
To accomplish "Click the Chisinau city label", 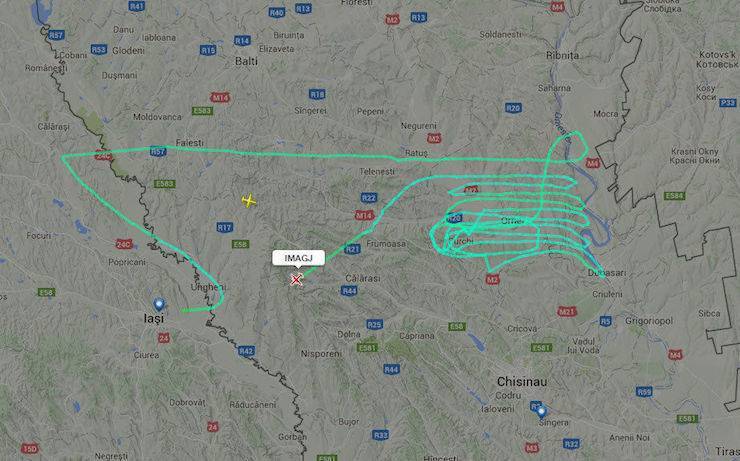I will tap(522, 381).
